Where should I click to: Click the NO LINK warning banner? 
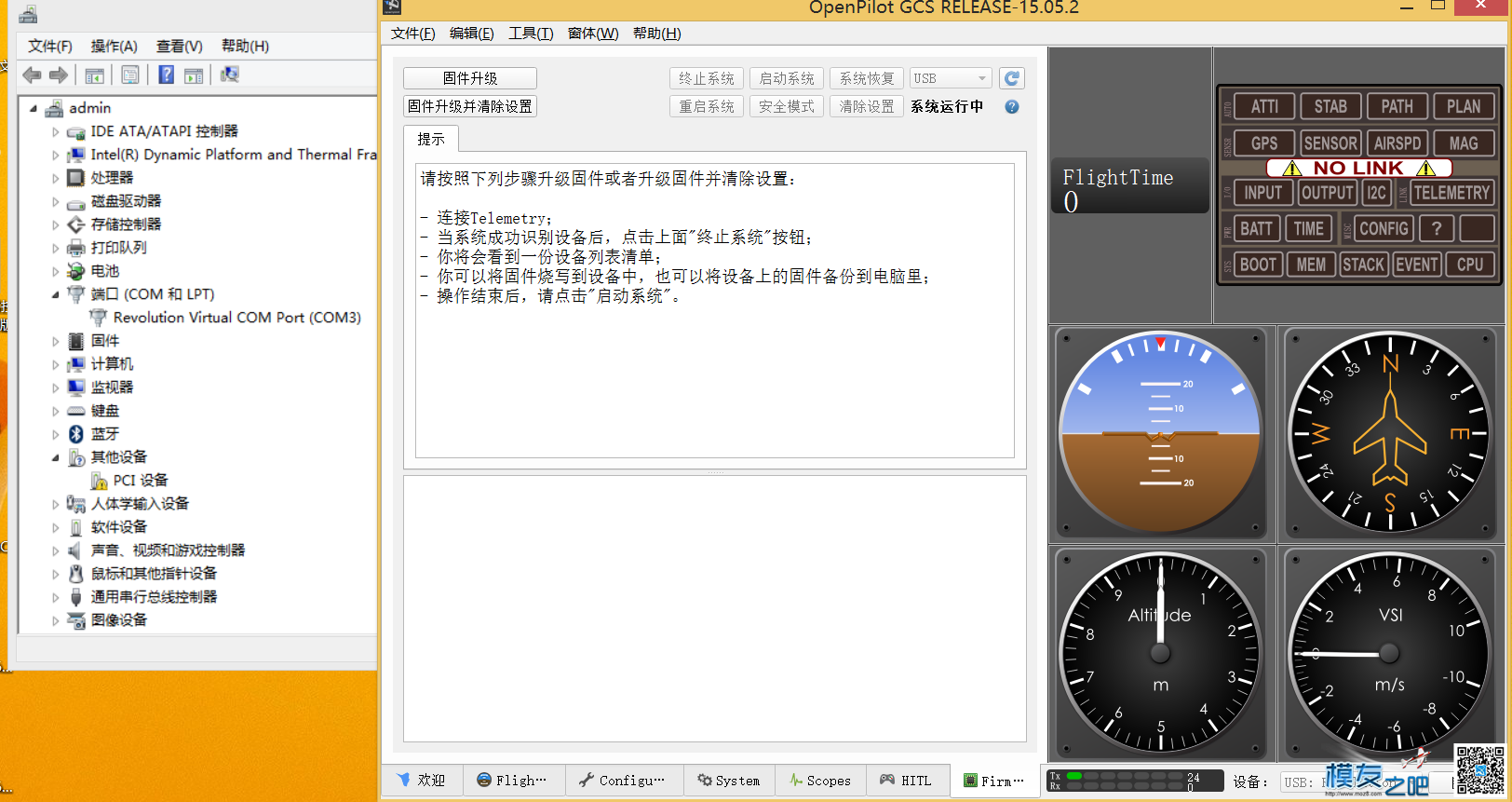click(1358, 168)
